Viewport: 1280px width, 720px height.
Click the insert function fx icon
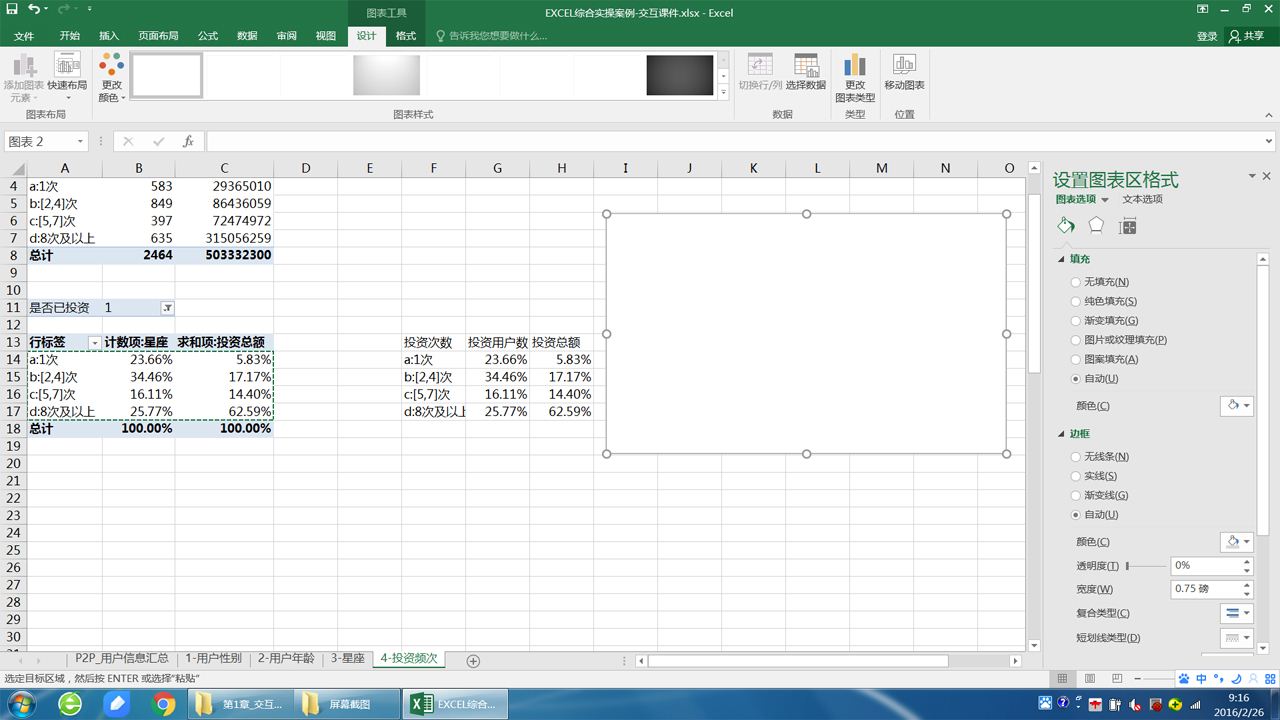188,142
